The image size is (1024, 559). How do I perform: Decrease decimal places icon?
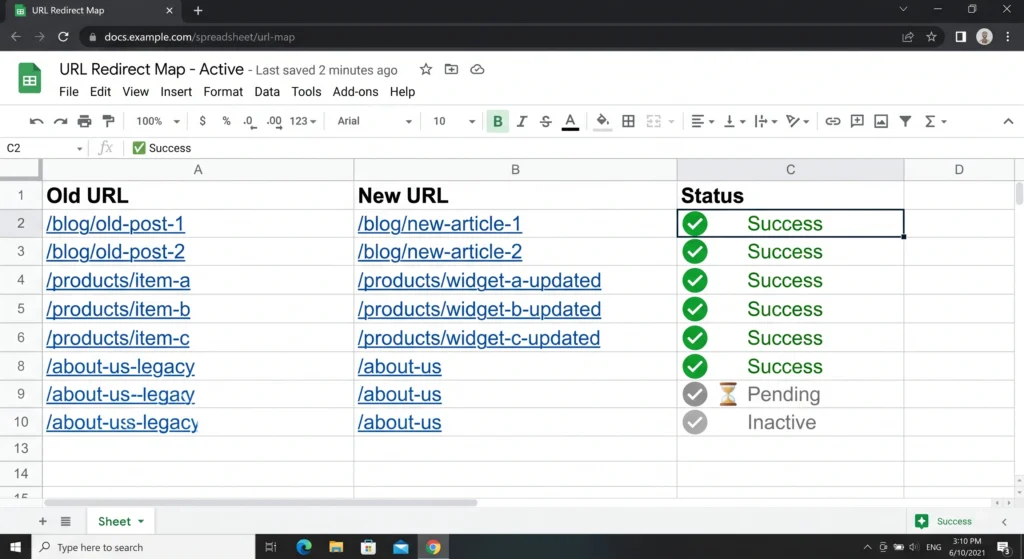point(249,121)
